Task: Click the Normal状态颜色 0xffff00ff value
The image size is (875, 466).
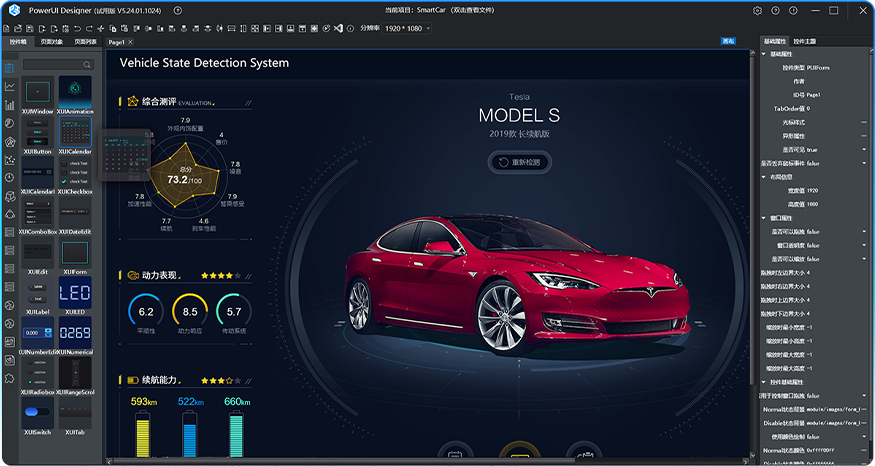Action: pyautogui.click(x=820, y=450)
